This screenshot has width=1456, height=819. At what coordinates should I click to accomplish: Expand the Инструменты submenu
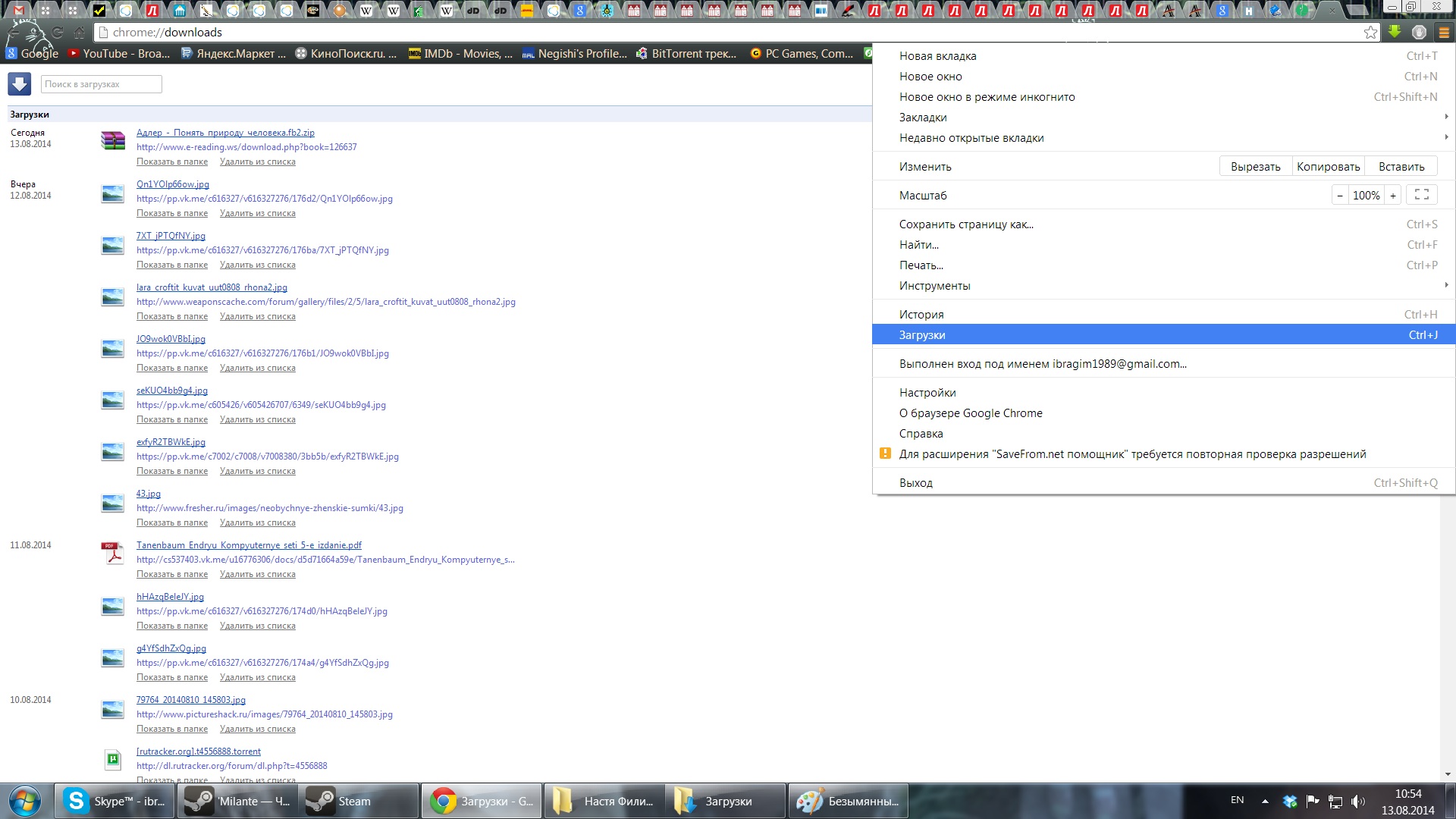coord(1163,286)
